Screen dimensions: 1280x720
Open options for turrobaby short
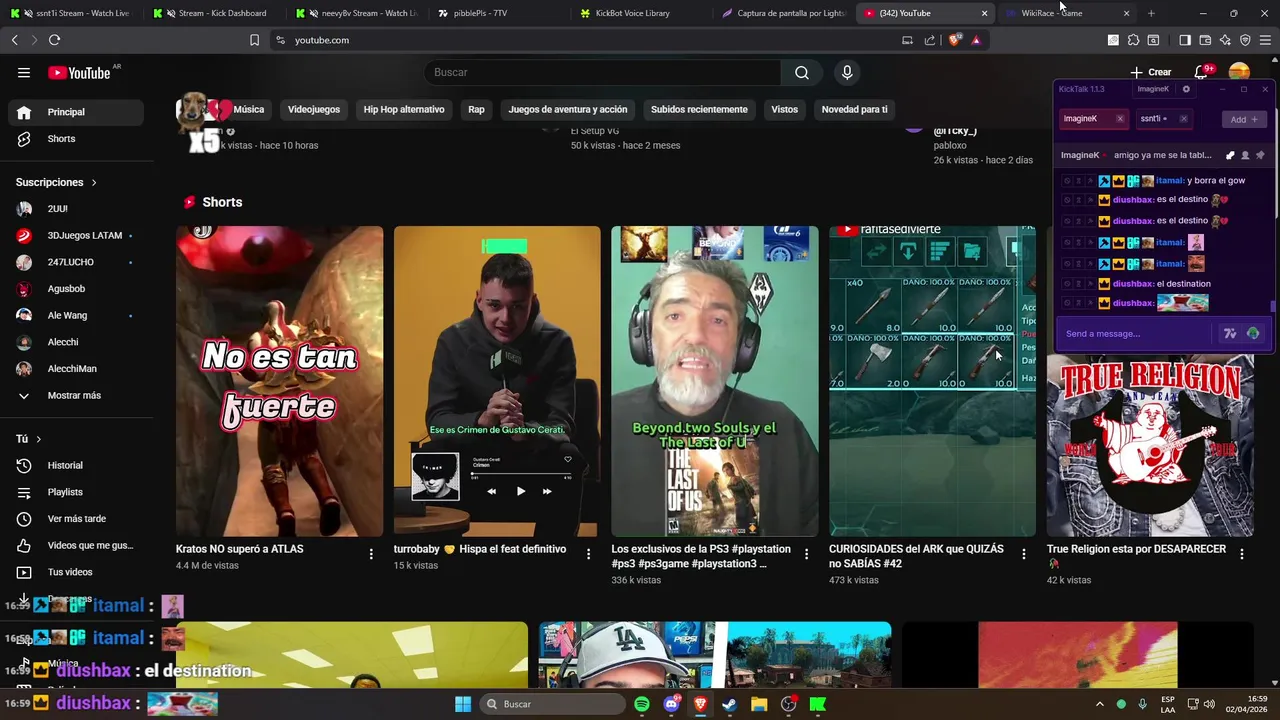click(588, 554)
